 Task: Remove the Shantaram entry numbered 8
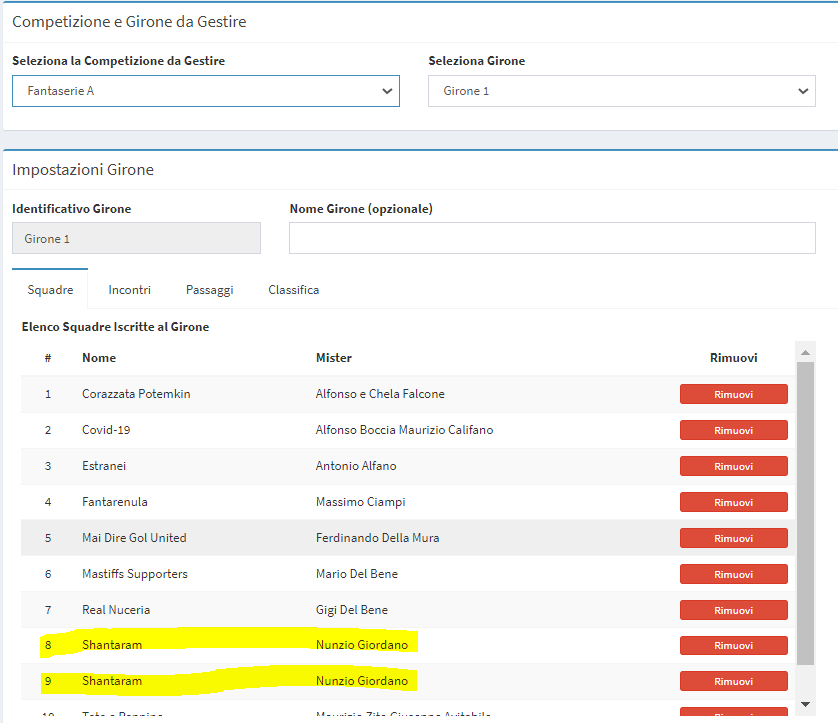click(733, 646)
